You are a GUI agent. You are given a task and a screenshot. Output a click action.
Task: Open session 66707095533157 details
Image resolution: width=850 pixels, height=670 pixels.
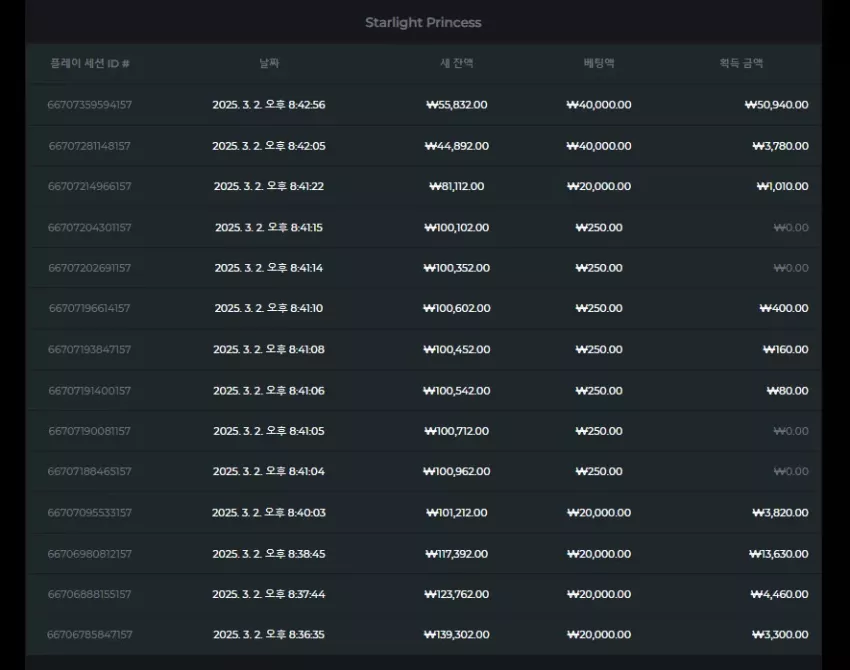coord(89,512)
